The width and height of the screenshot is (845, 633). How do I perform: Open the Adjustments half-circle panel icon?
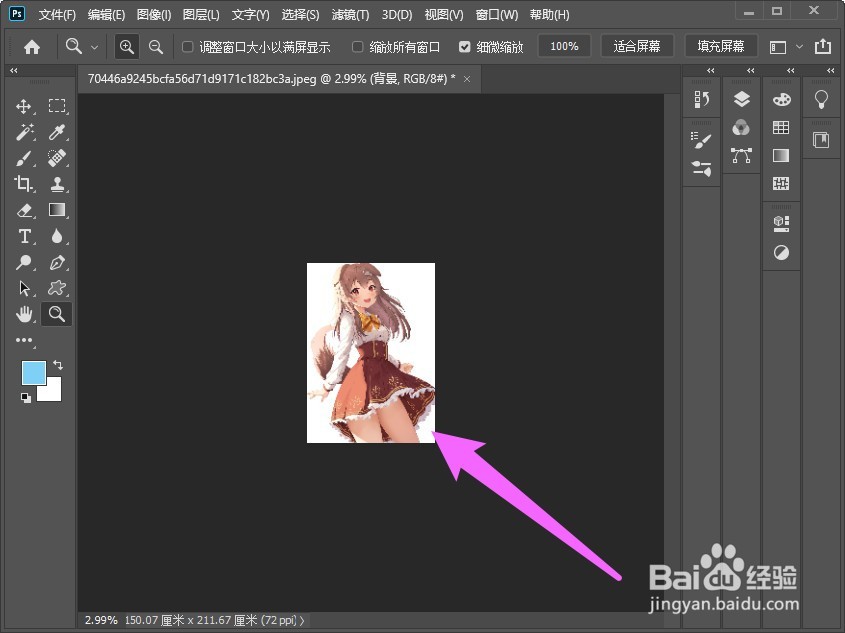(781, 252)
